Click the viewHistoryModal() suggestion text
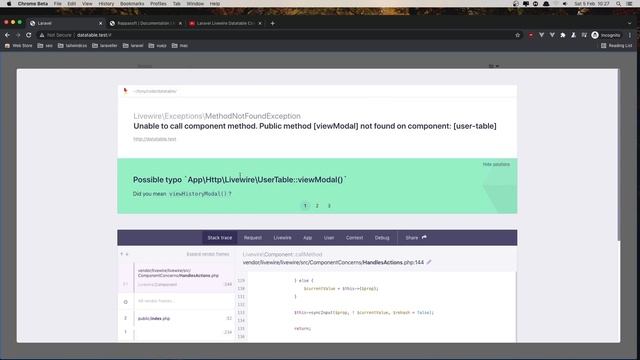This screenshot has height=360, width=640. point(198,193)
